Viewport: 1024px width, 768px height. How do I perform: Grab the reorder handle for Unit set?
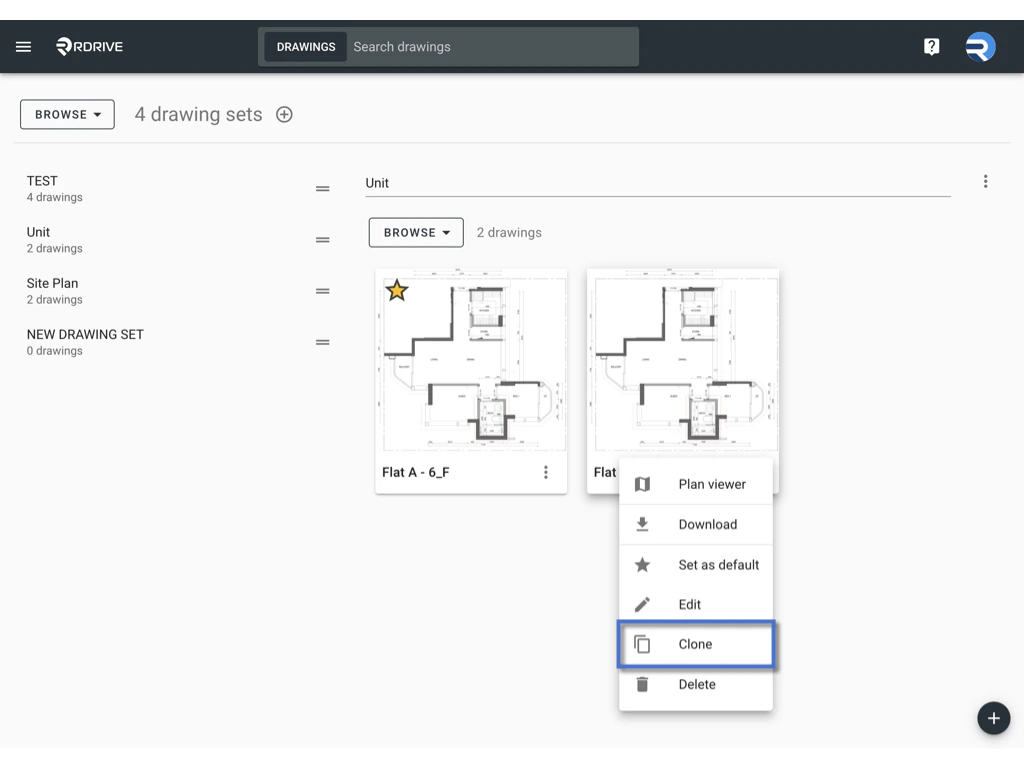323,240
